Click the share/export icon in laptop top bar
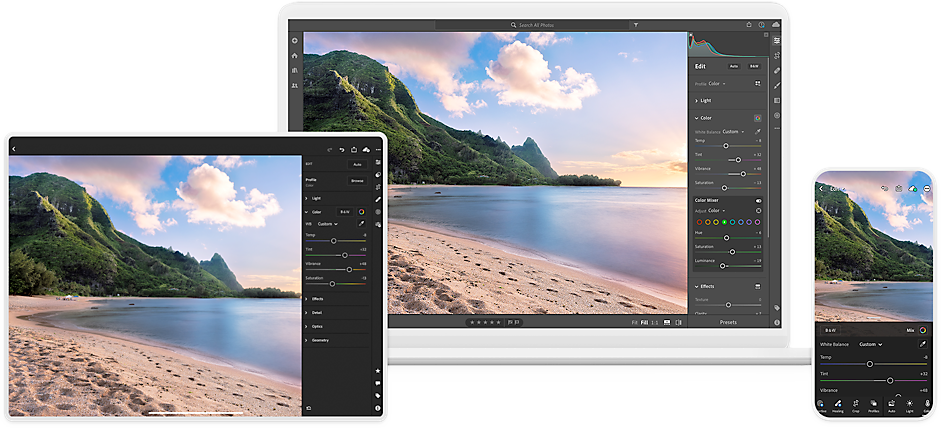941x428 pixels. pos(749,25)
